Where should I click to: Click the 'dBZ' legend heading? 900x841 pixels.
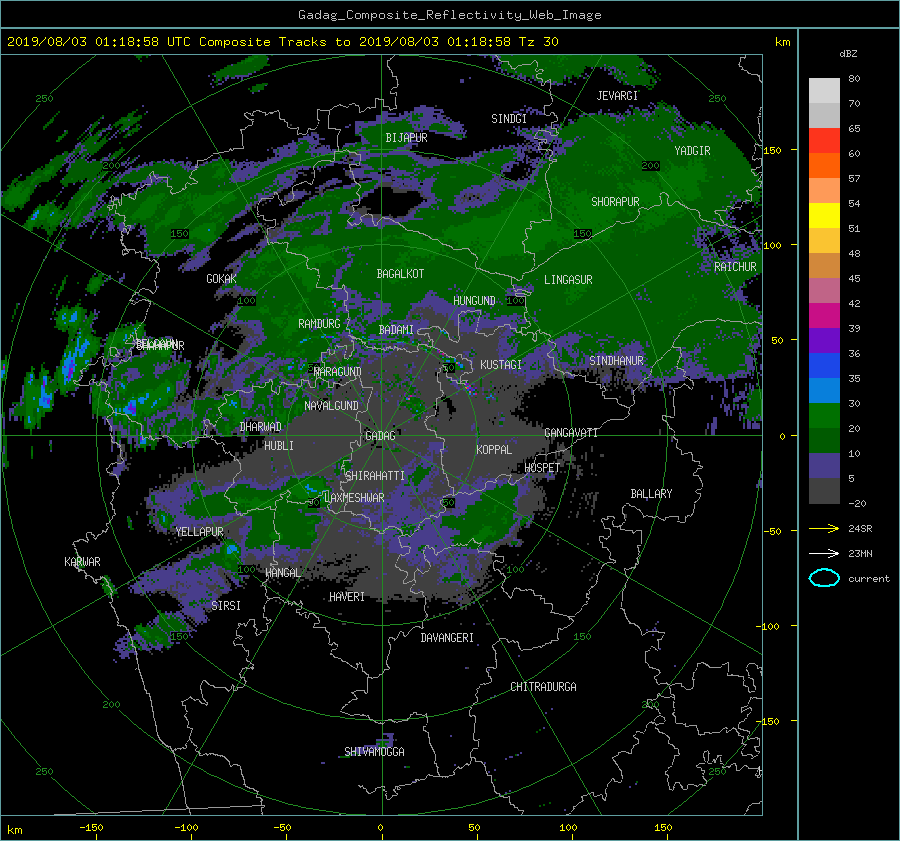[x=848, y=53]
